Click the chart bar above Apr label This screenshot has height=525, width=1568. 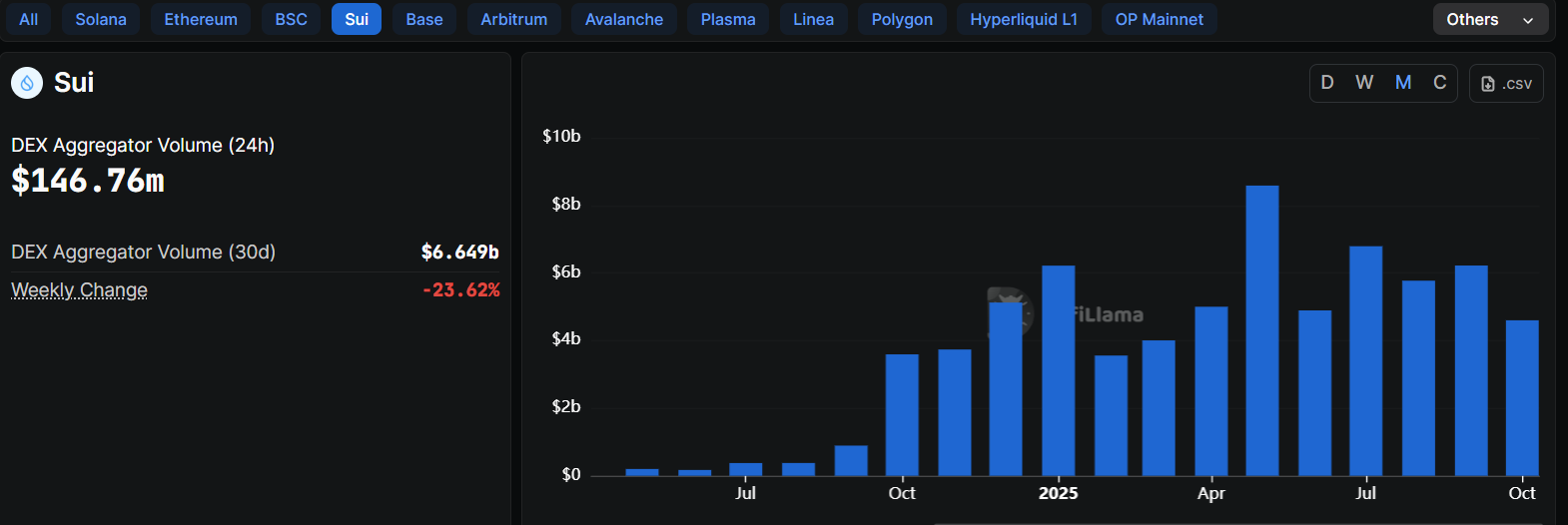tap(1211, 391)
